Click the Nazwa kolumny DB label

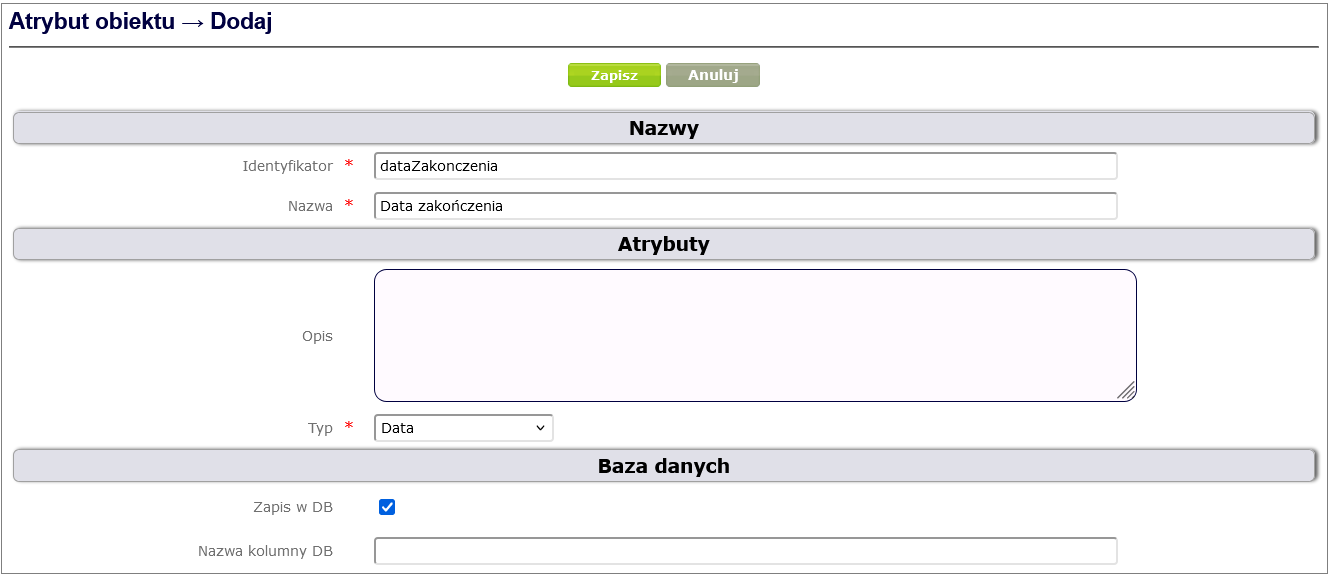click(265, 551)
